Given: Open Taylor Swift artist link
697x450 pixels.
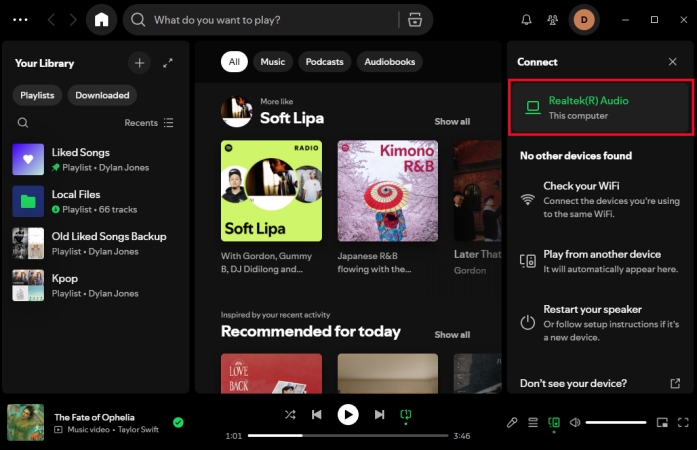Looking at the screenshot, I should point(138,430).
